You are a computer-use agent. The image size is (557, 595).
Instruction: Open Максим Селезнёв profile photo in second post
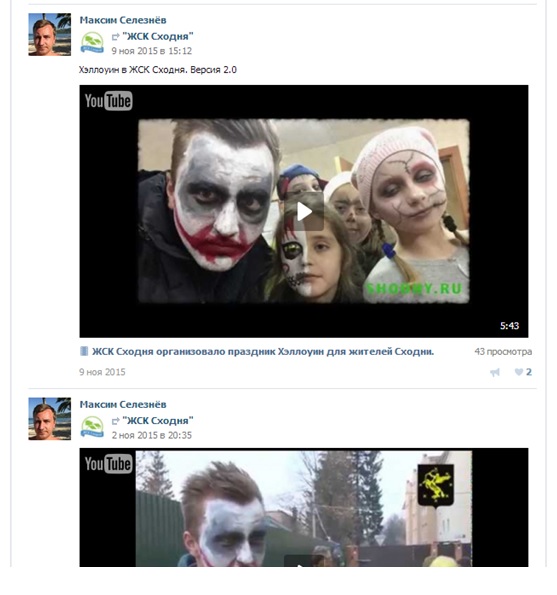tap(50, 419)
